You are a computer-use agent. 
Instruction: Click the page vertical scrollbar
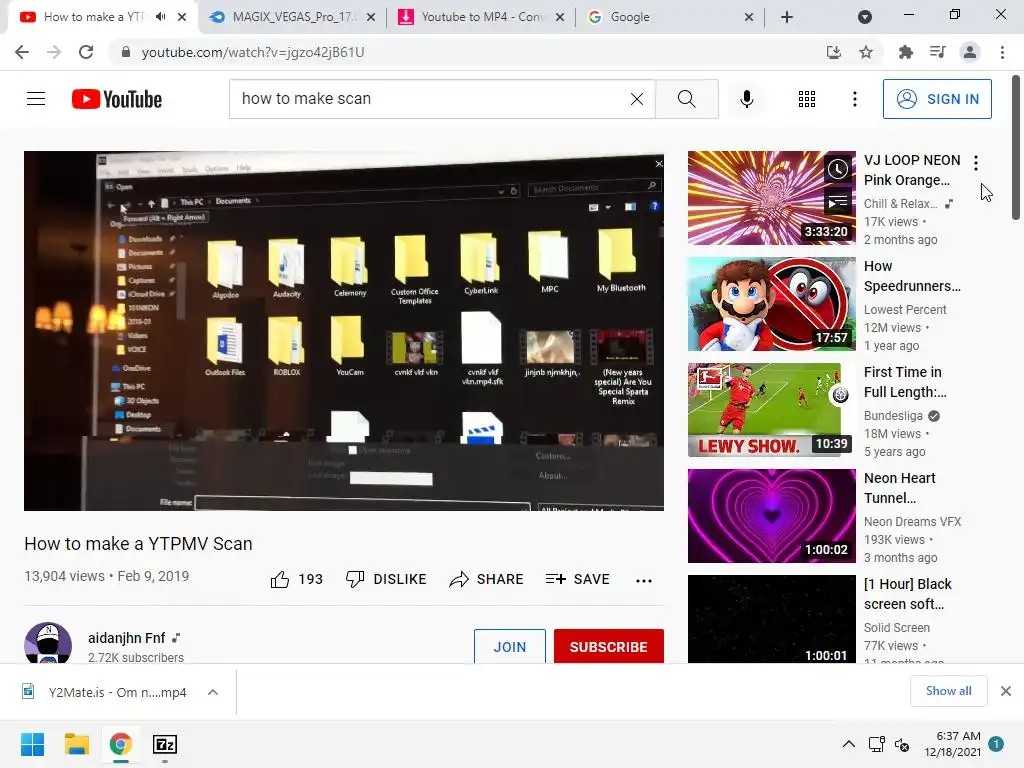coord(1016,148)
